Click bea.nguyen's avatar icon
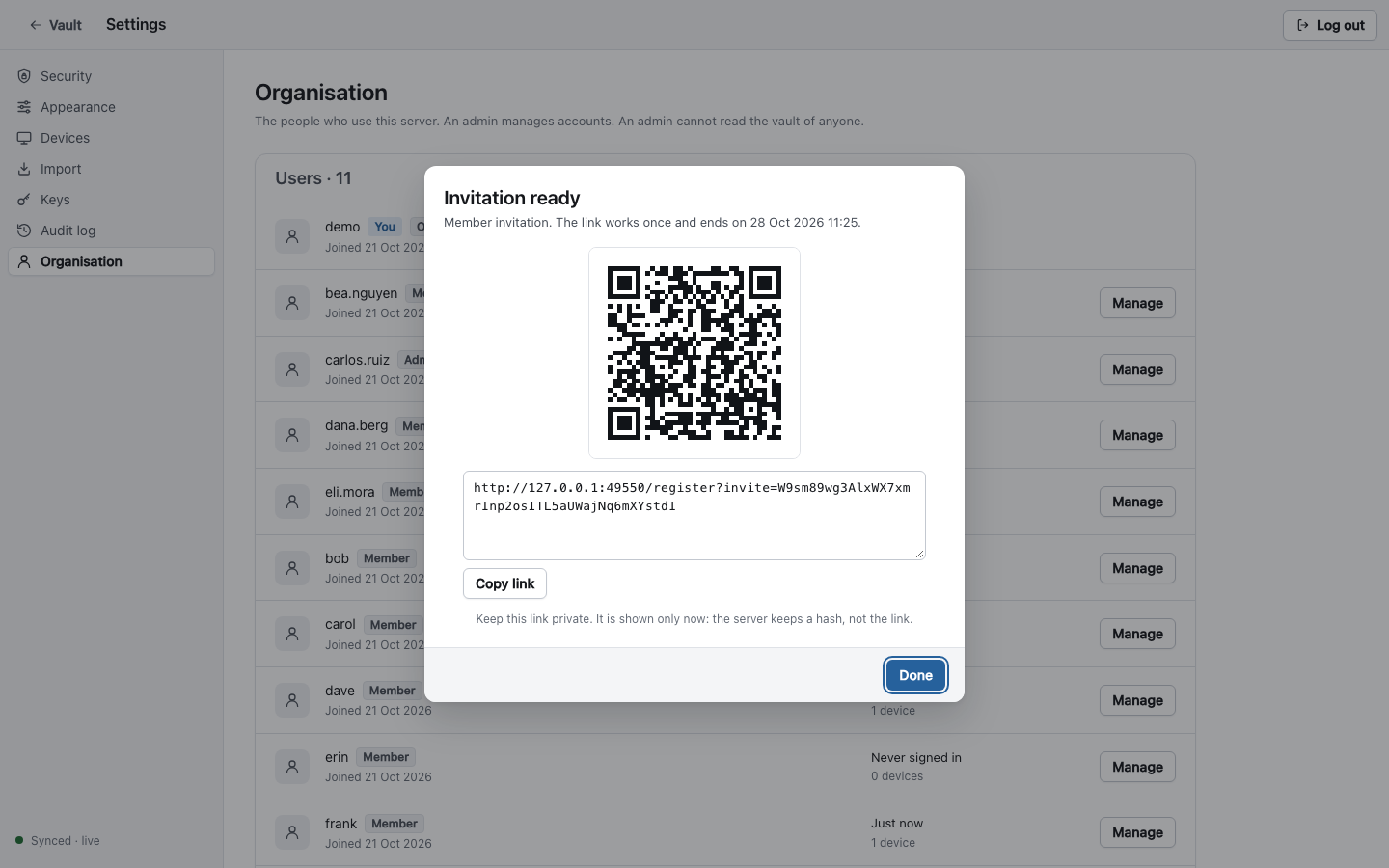The height and width of the screenshot is (868, 1389). [x=292, y=303]
